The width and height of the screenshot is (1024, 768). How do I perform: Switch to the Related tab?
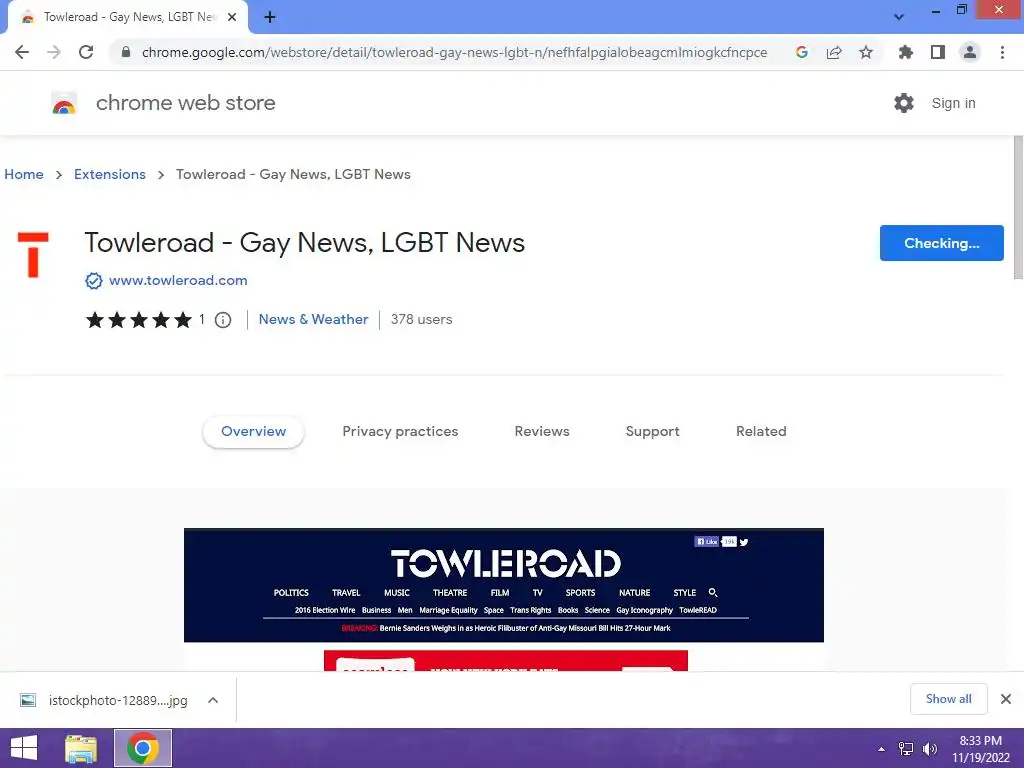[761, 432]
